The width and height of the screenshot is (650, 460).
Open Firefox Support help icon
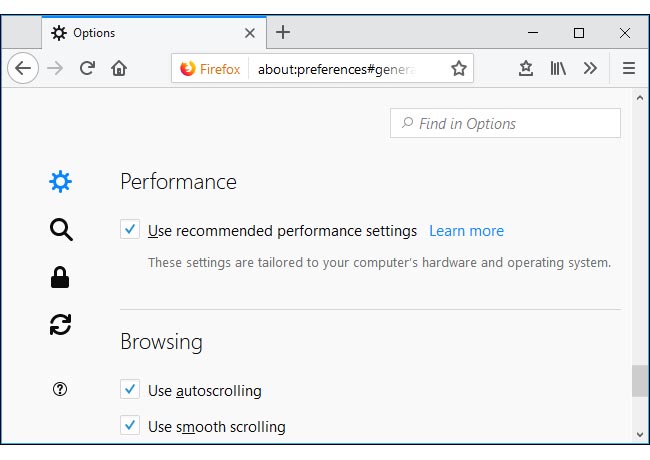60,390
